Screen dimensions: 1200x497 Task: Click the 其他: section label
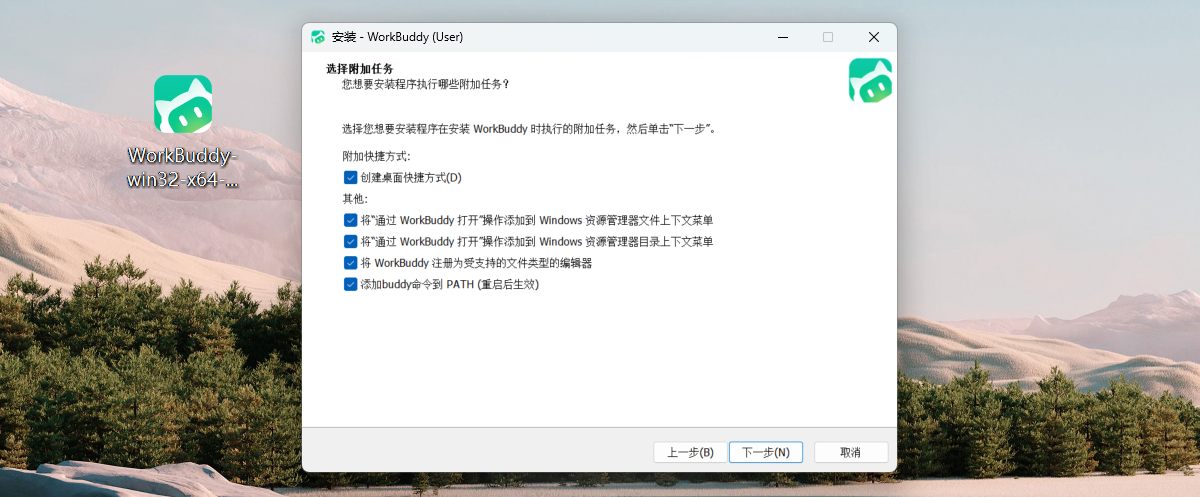pyautogui.click(x=355, y=199)
